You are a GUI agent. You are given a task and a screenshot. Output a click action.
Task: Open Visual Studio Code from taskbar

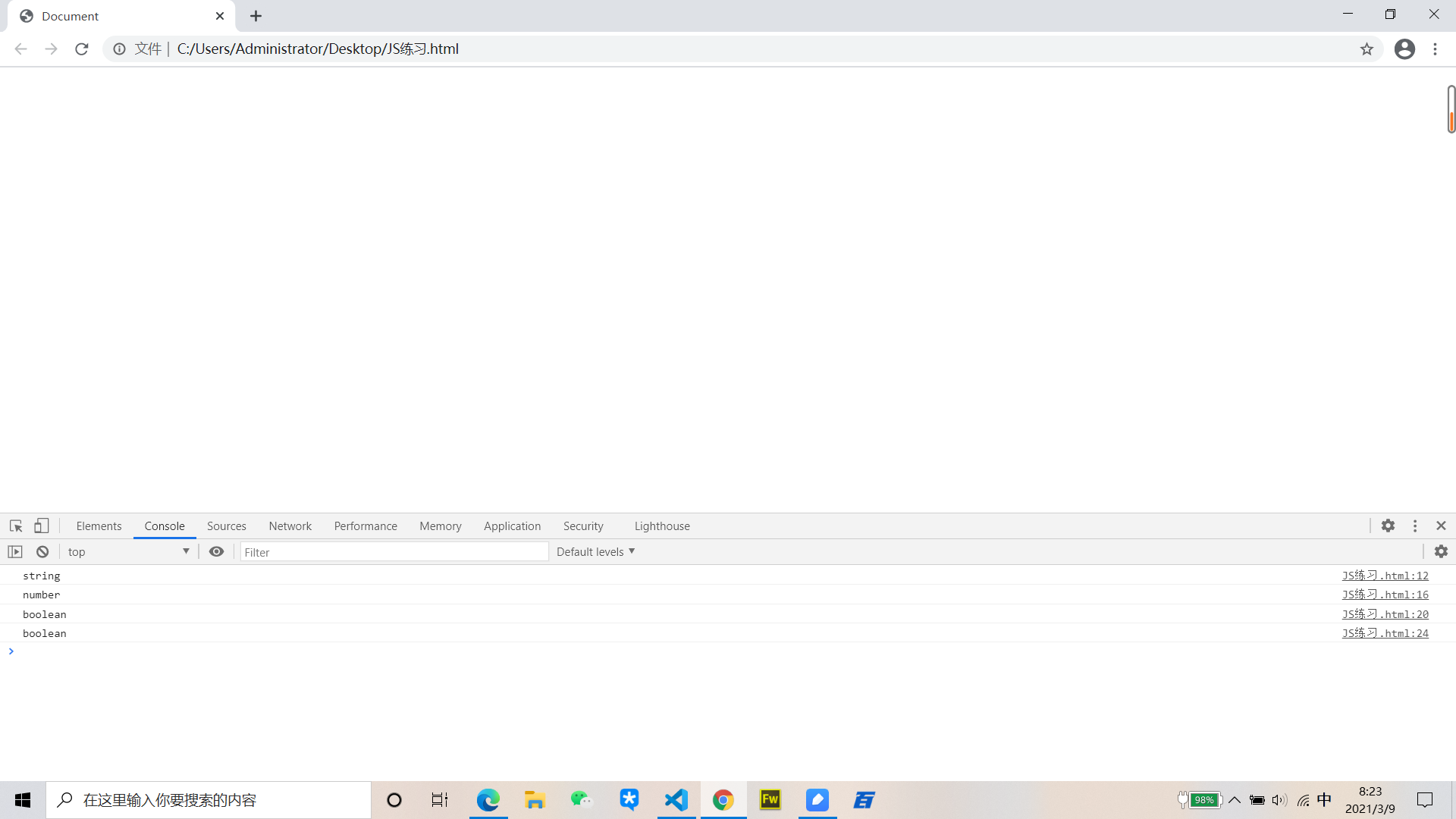pyautogui.click(x=676, y=800)
